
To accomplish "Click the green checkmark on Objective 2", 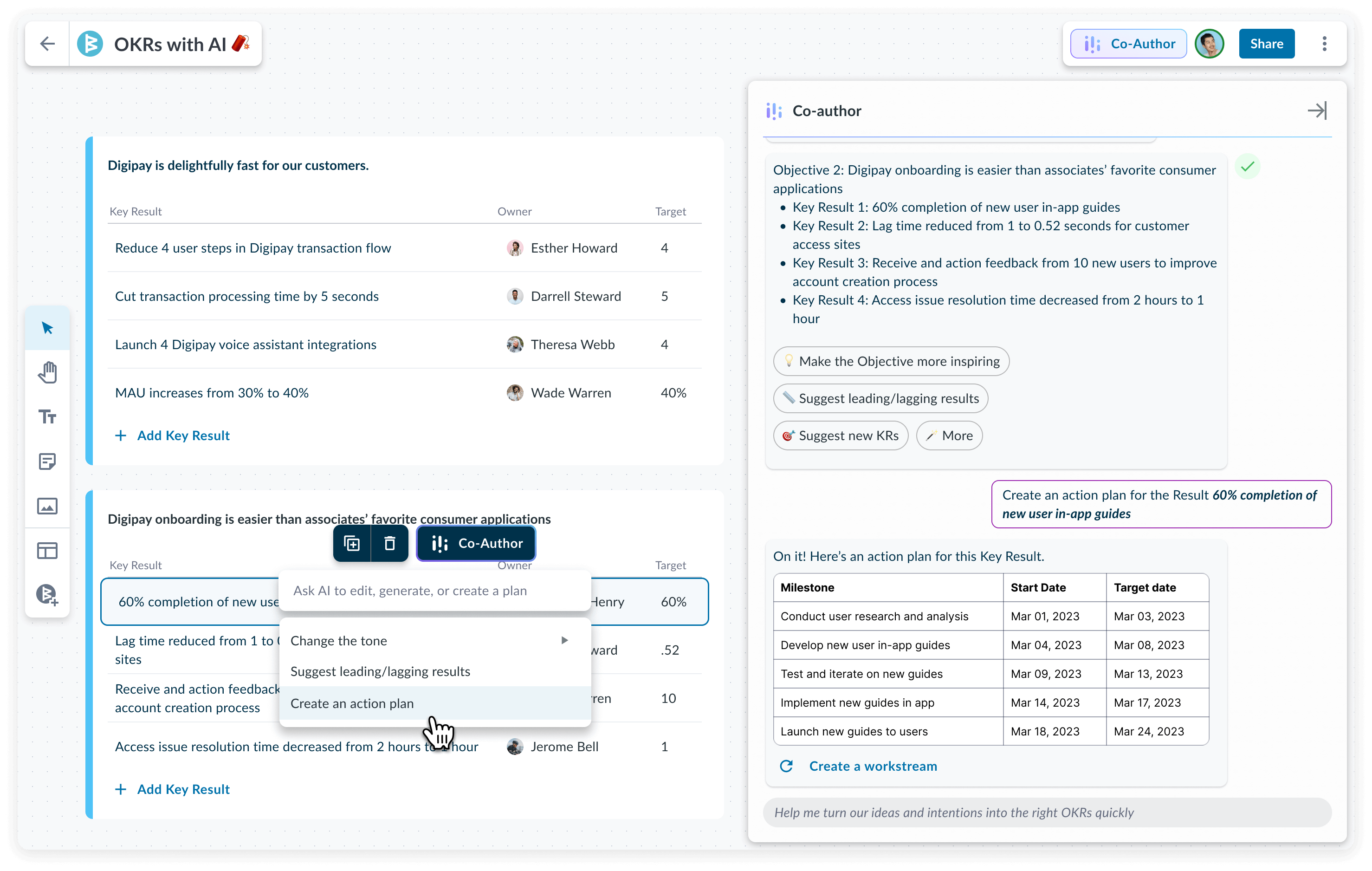I will click(1247, 167).
